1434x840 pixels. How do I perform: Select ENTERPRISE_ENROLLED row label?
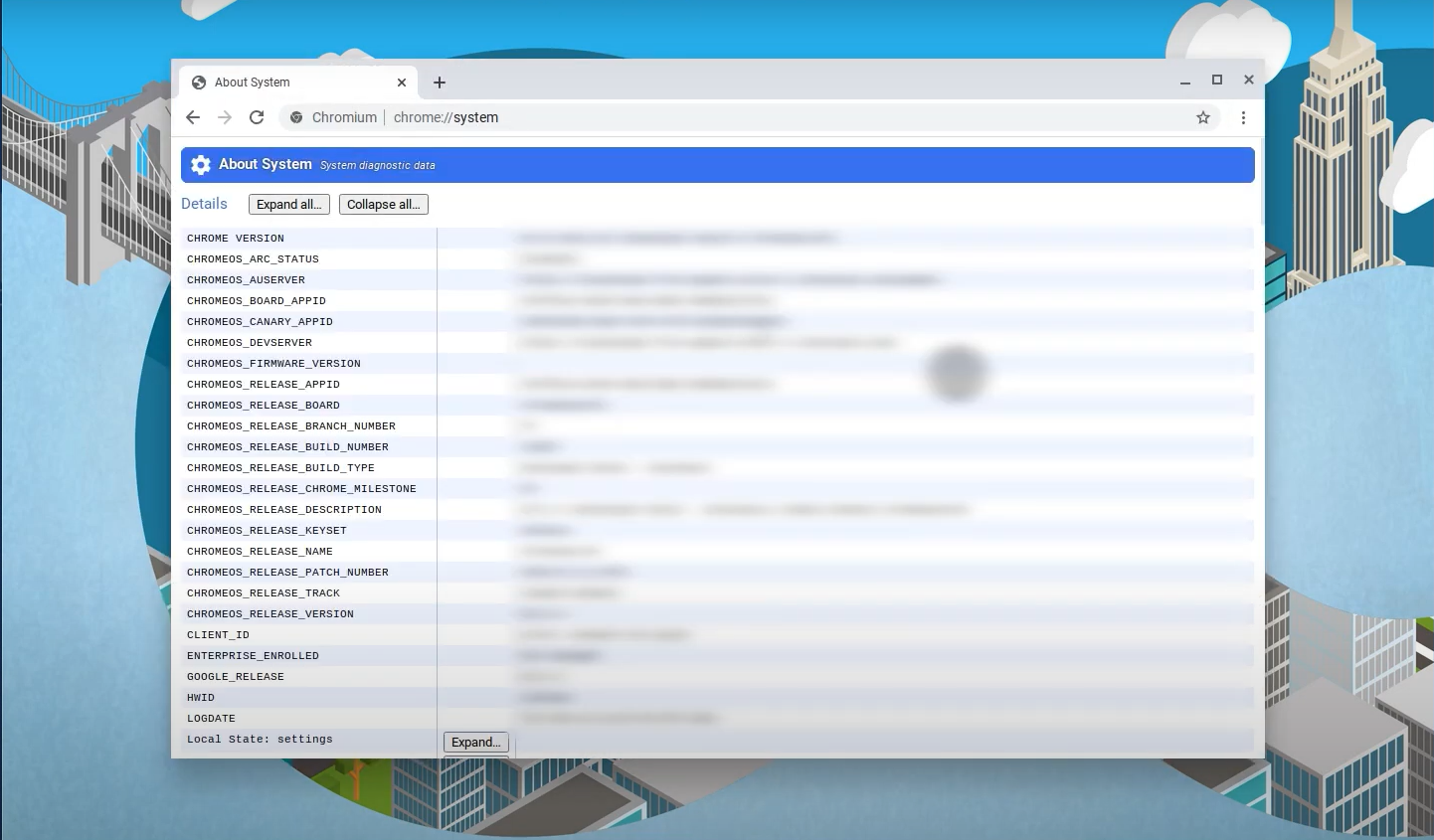pyautogui.click(x=253, y=656)
